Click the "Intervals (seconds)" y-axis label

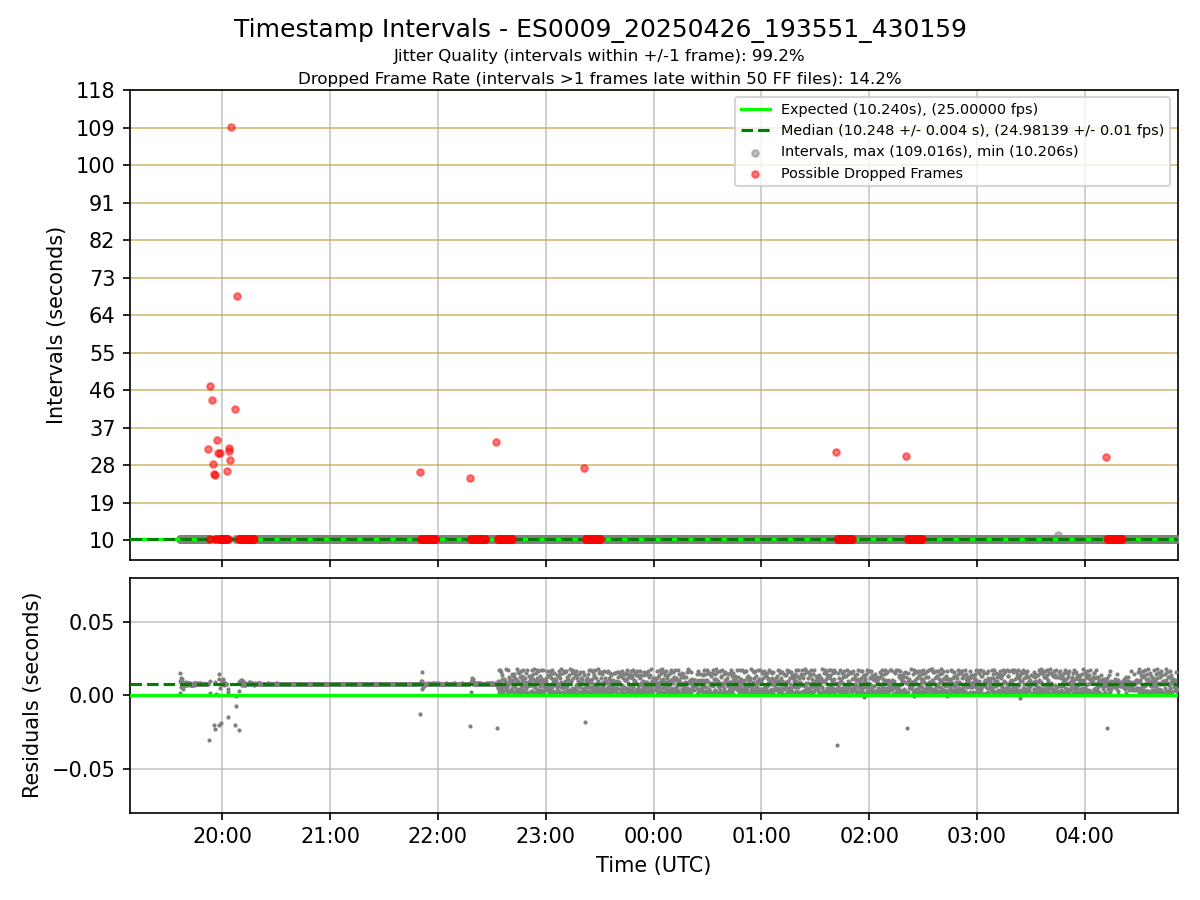click(x=56, y=325)
